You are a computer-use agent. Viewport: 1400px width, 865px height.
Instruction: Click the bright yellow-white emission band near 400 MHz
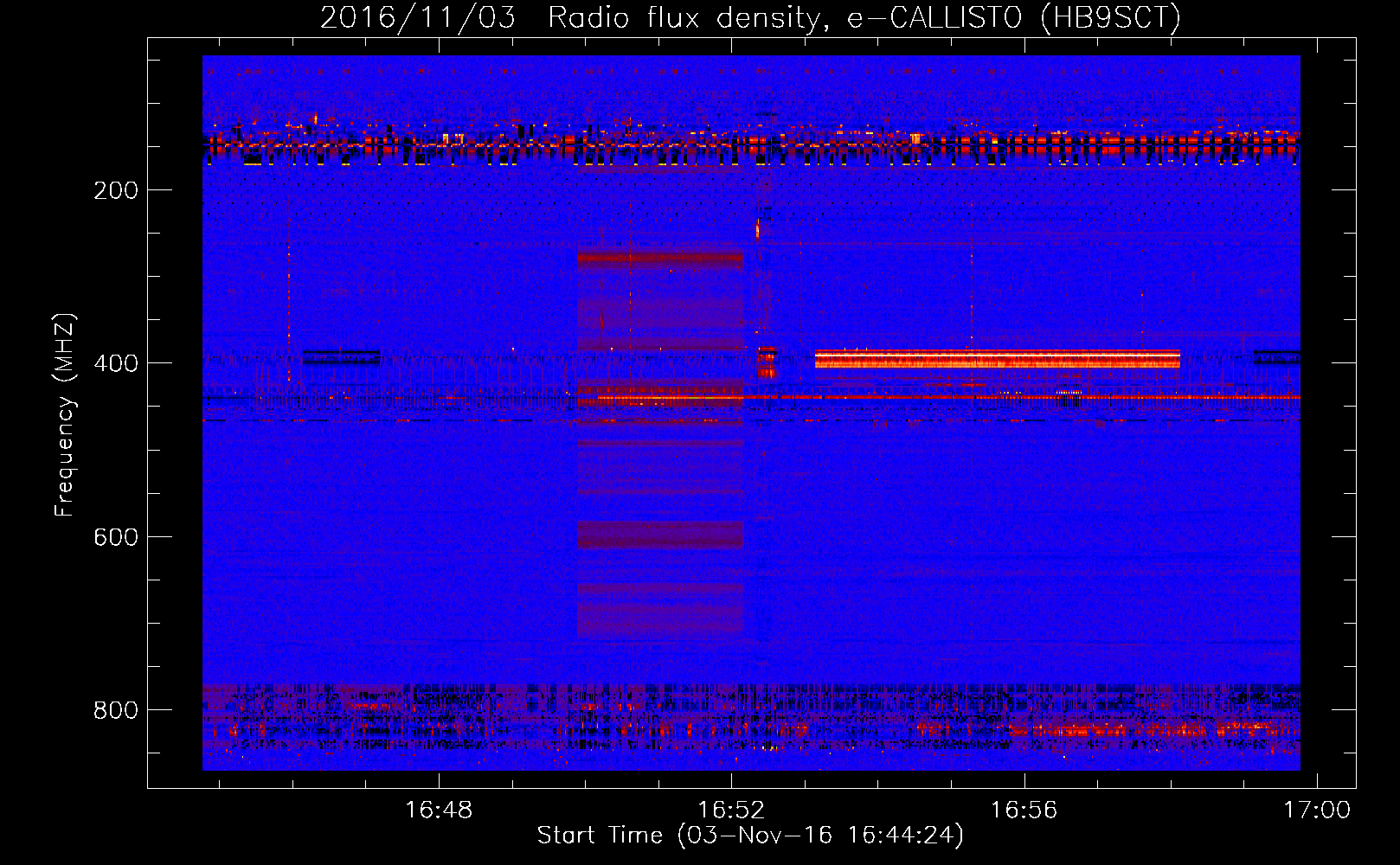[997, 358]
